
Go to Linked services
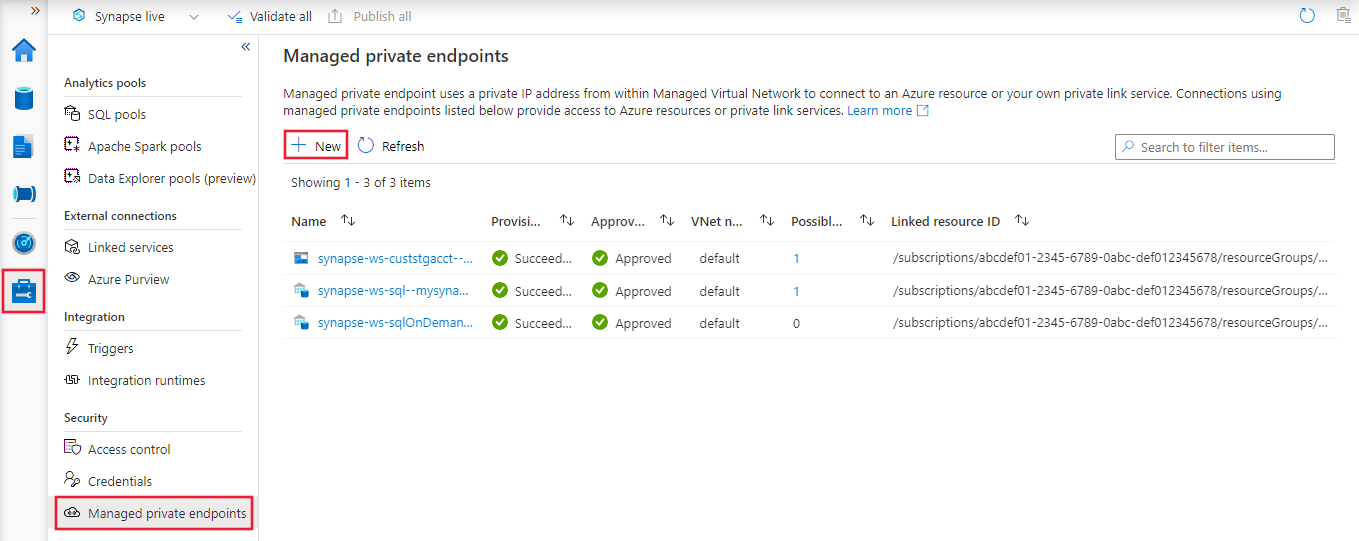coord(130,248)
